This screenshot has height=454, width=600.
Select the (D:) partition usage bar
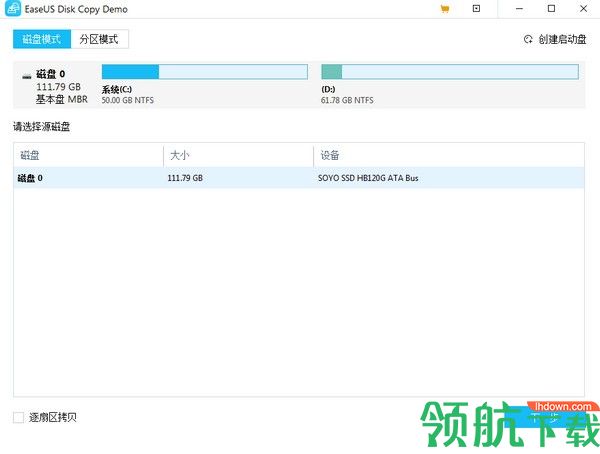[450, 72]
